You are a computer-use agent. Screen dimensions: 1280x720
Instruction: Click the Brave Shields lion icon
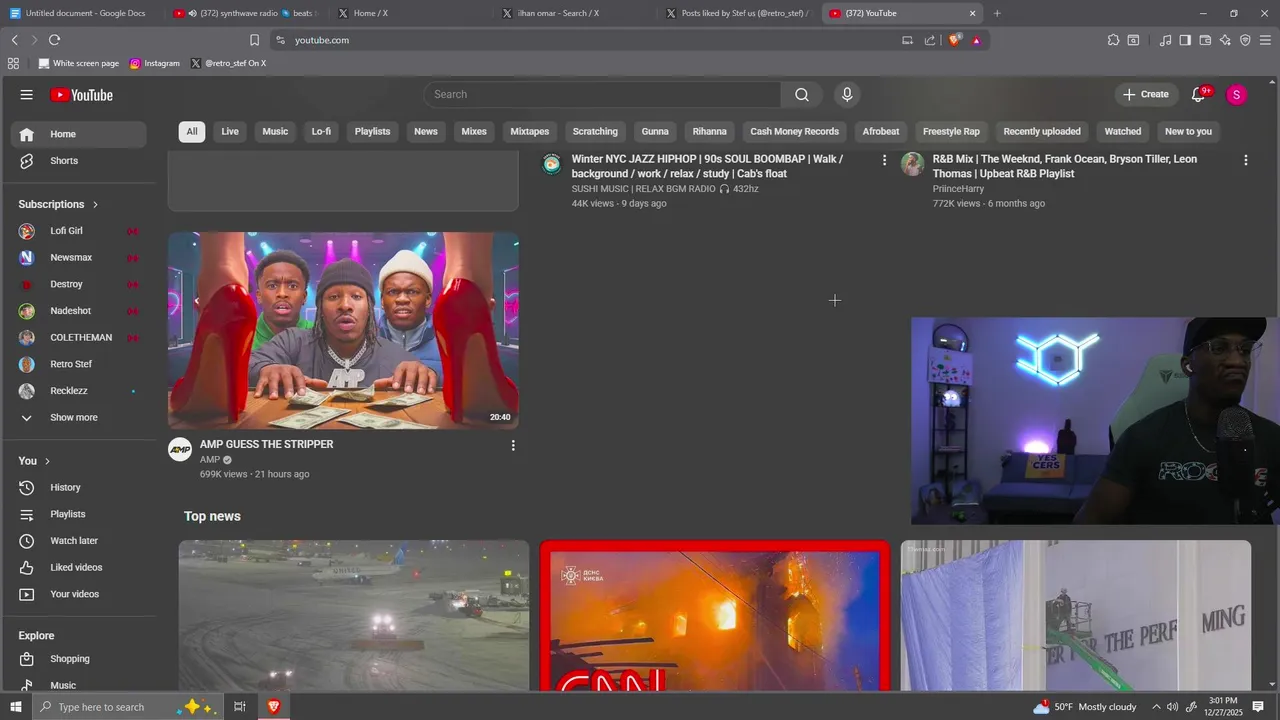(x=954, y=40)
